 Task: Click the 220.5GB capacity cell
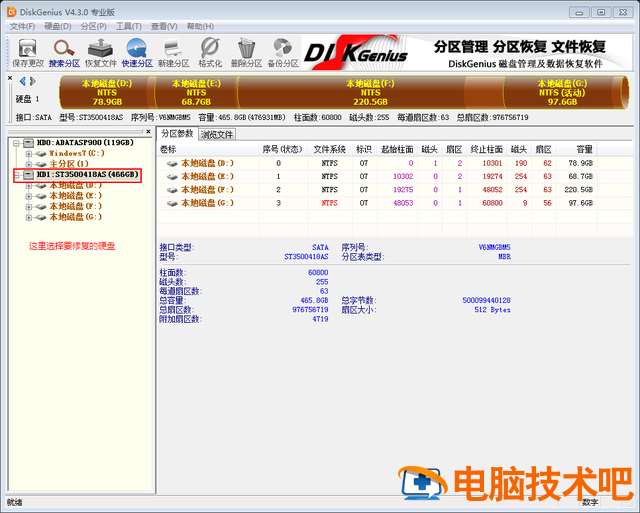578,190
